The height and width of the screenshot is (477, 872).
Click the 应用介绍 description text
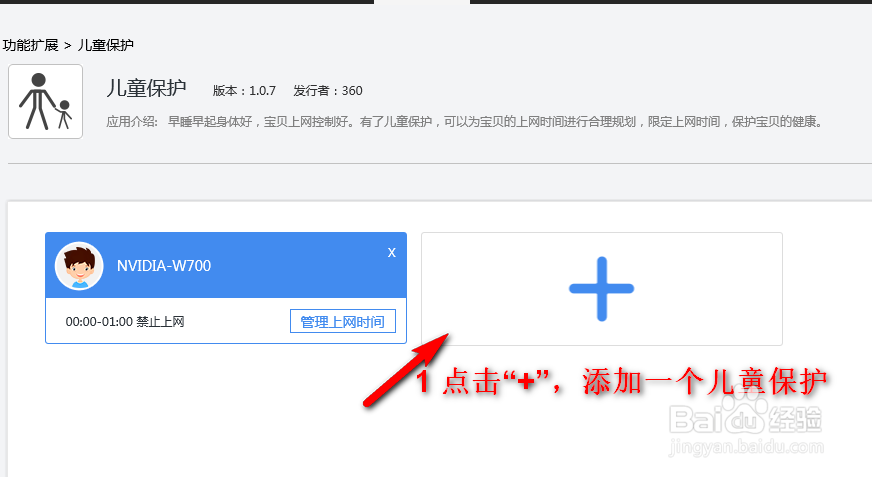click(x=464, y=122)
